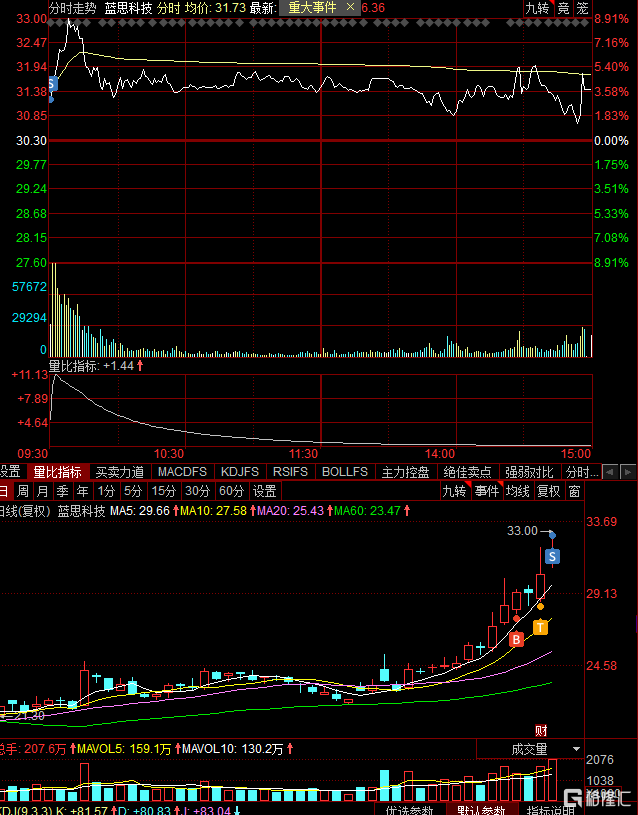
Task: Click the 优选参数 button
Action: pyautogui.click(x=409, y=810)
